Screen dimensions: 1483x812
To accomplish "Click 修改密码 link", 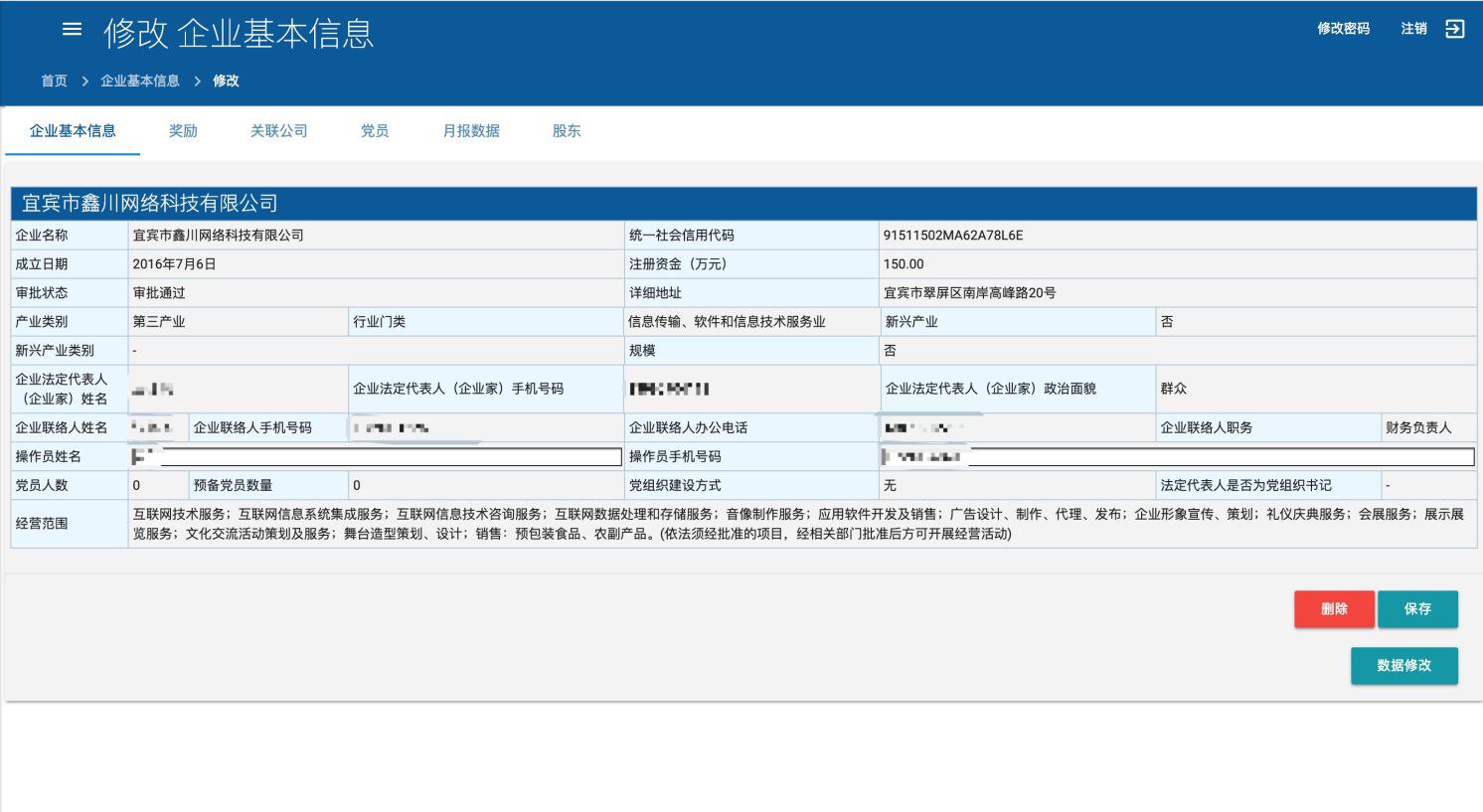I will click(1343, 29).
